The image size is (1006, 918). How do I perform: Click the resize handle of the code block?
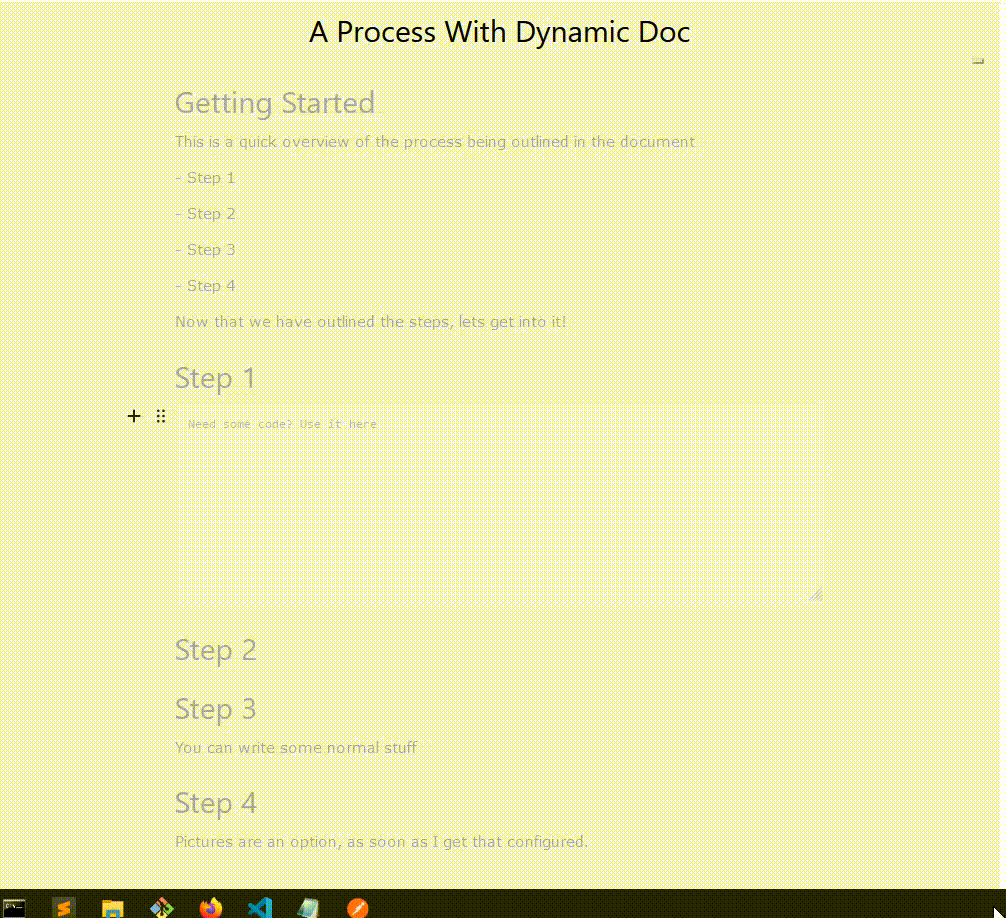point(815,592)
